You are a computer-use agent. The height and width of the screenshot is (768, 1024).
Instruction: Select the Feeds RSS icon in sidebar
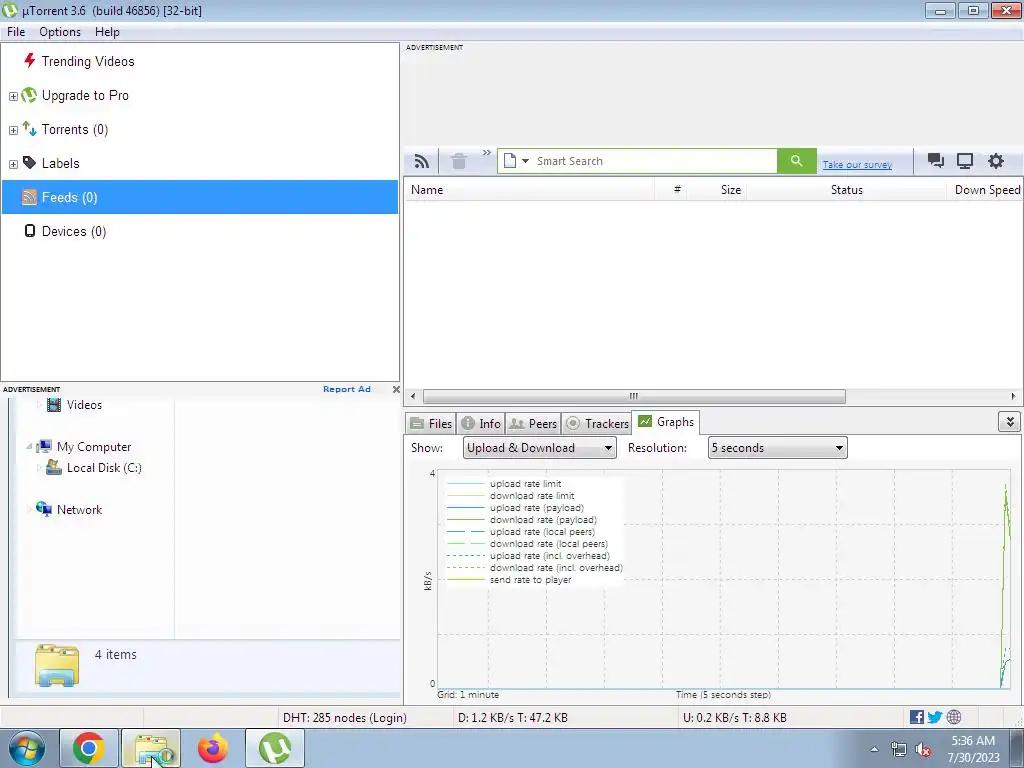[29, 197]
